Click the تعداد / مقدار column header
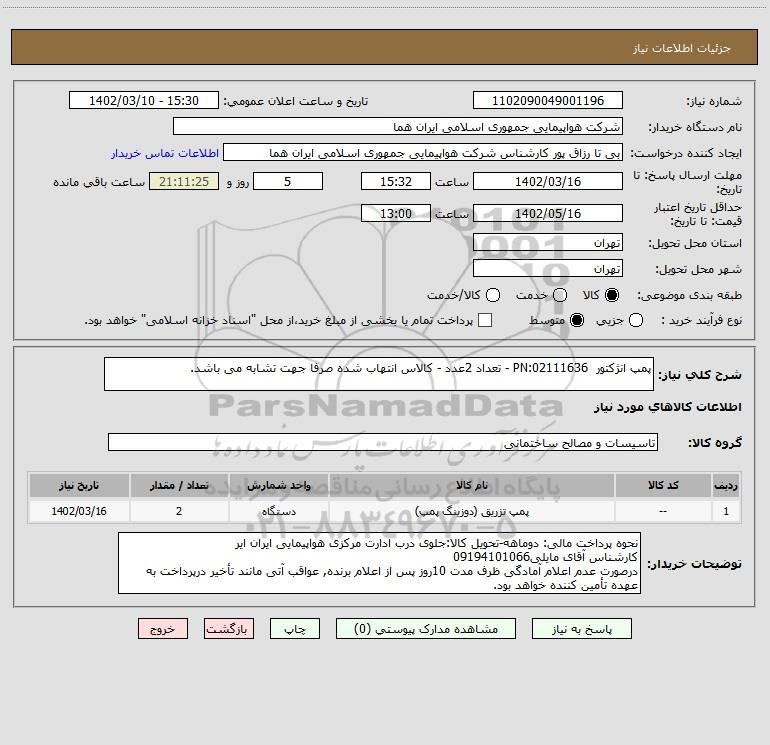 pyautogui.click(x=179, y=485)
